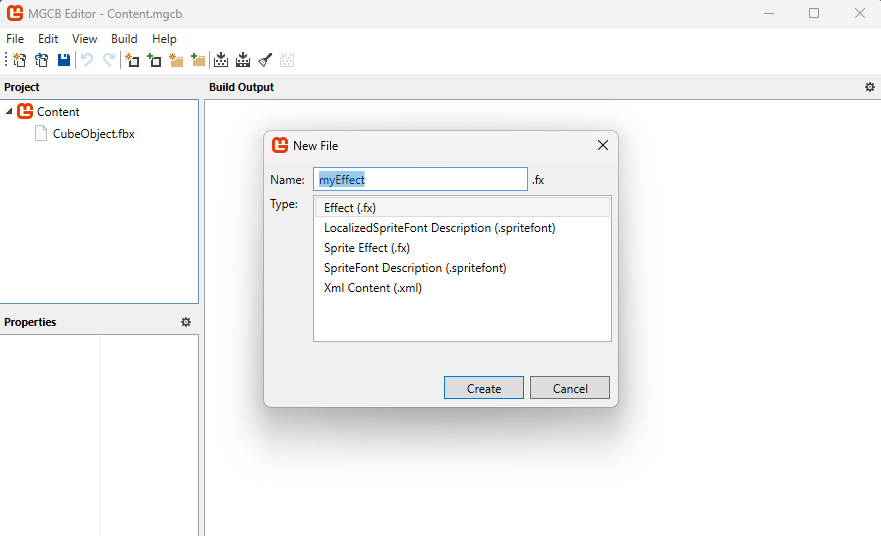Open the Build menu

coord(124,39)
